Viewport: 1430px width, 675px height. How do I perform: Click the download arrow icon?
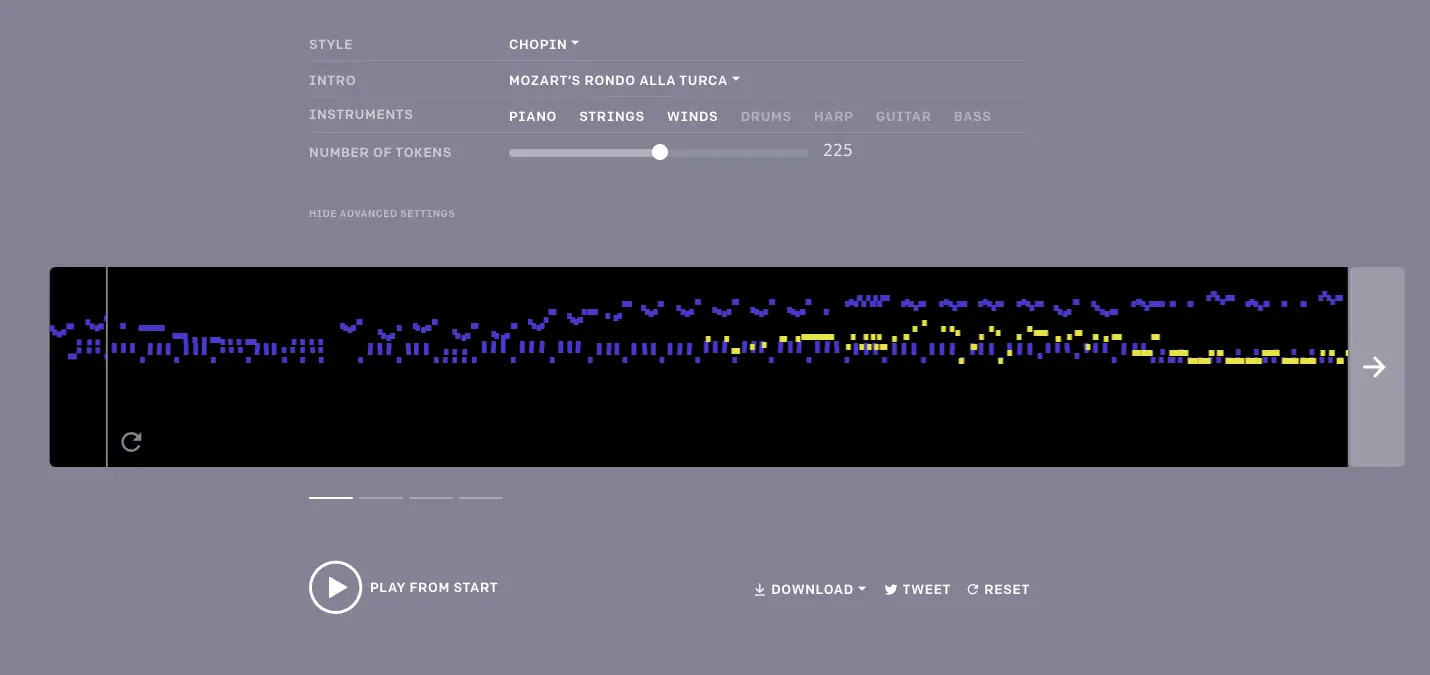(760, 590)
